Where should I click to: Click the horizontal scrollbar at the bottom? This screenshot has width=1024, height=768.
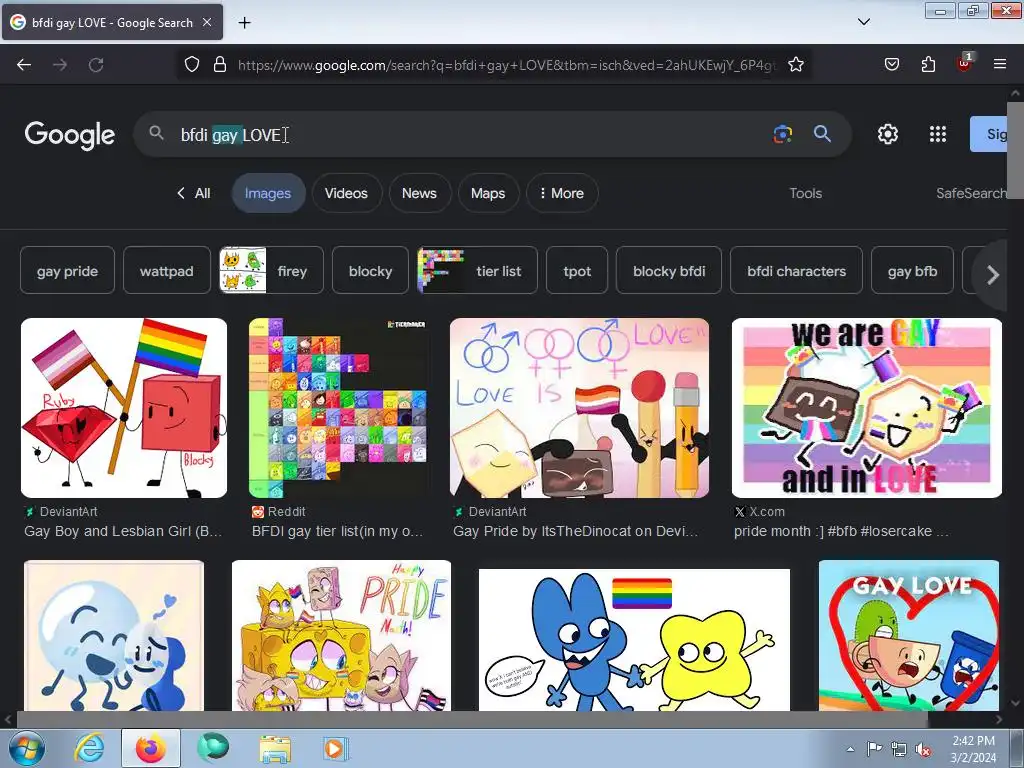coord(472,719)
